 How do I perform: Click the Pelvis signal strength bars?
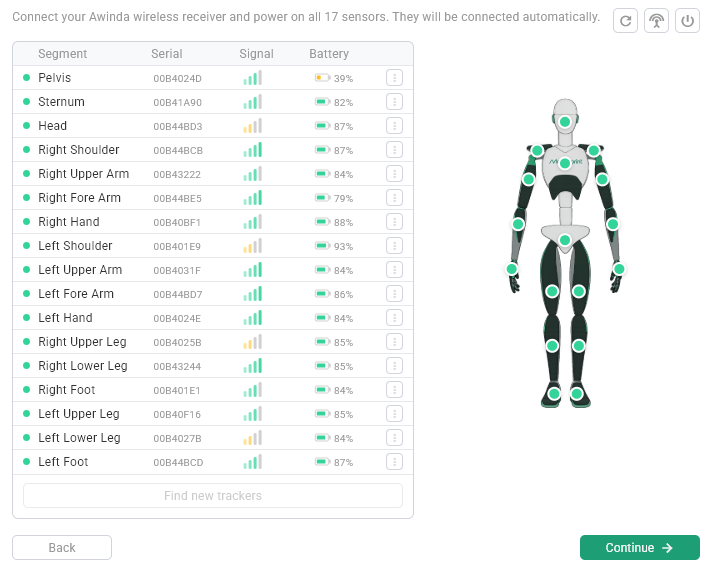[253, 78]
